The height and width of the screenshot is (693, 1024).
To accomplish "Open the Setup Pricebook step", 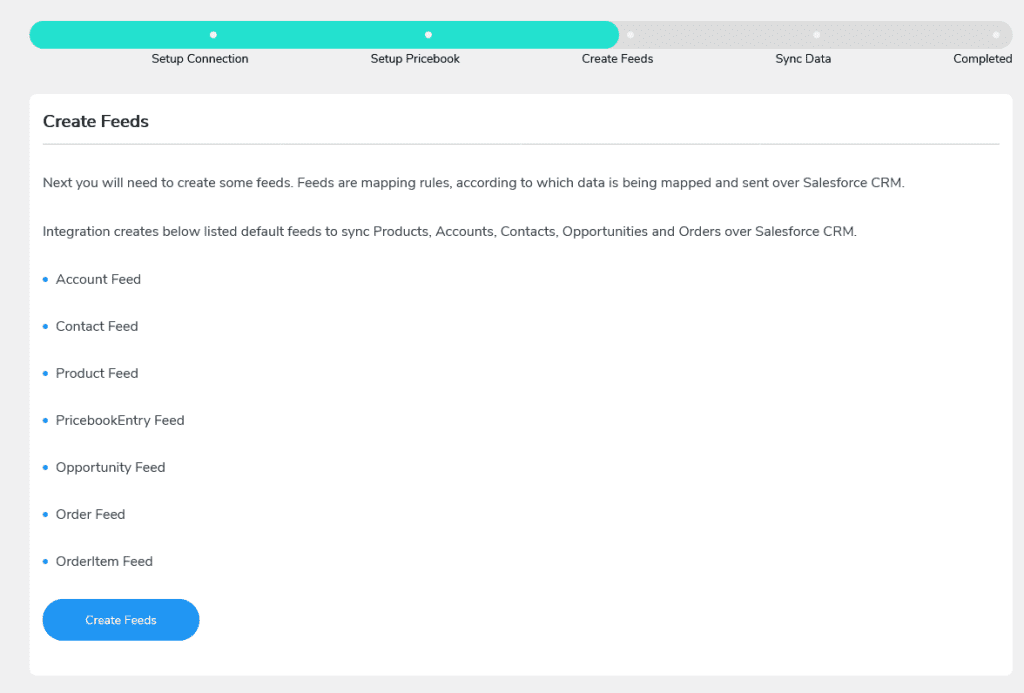I will [415, 59].
